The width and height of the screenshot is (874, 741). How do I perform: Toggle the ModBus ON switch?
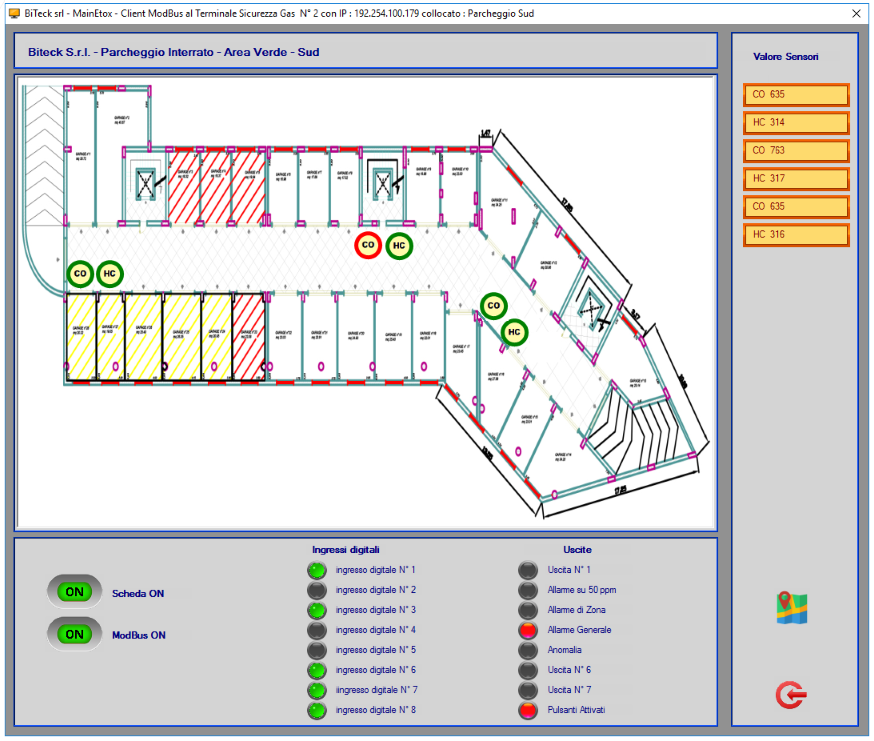(75, 635)
